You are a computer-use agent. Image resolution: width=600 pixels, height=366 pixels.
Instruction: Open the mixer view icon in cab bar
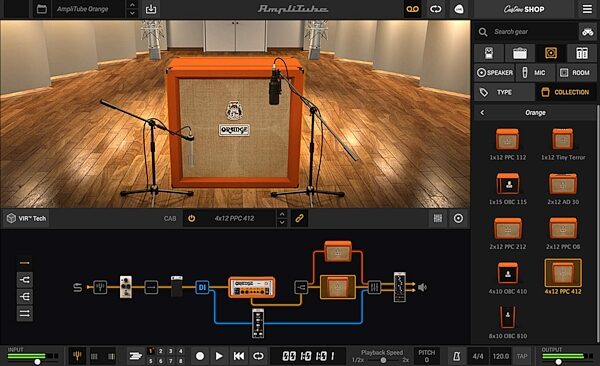[438, 218]
